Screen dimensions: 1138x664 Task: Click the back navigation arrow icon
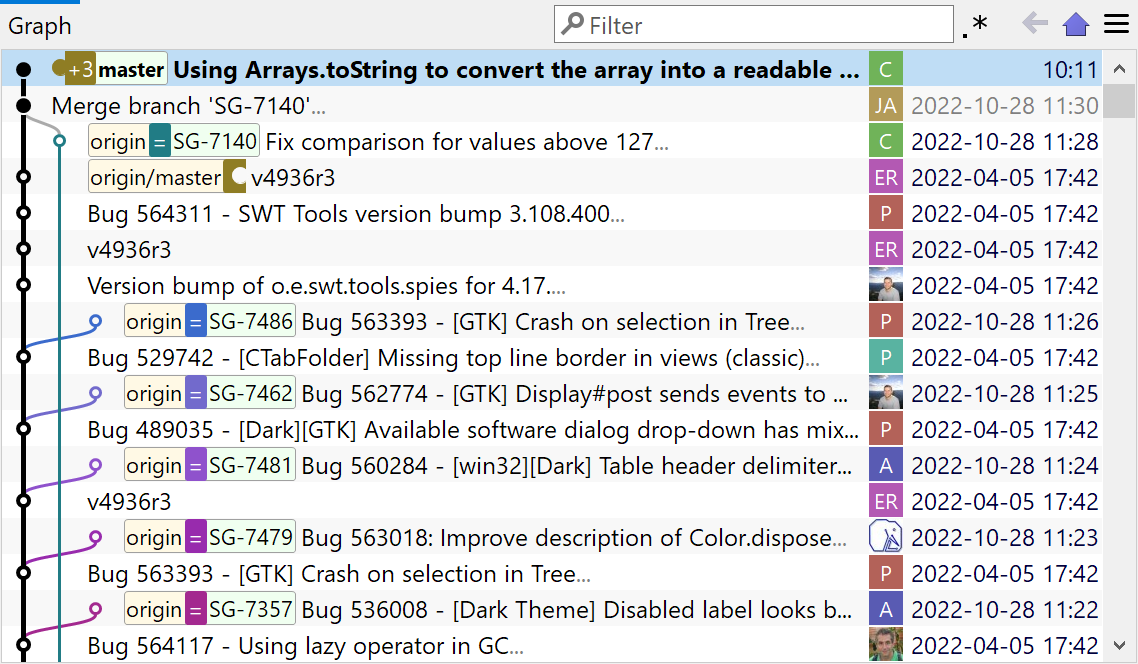pyautogui.click(x=1037, y=24)
